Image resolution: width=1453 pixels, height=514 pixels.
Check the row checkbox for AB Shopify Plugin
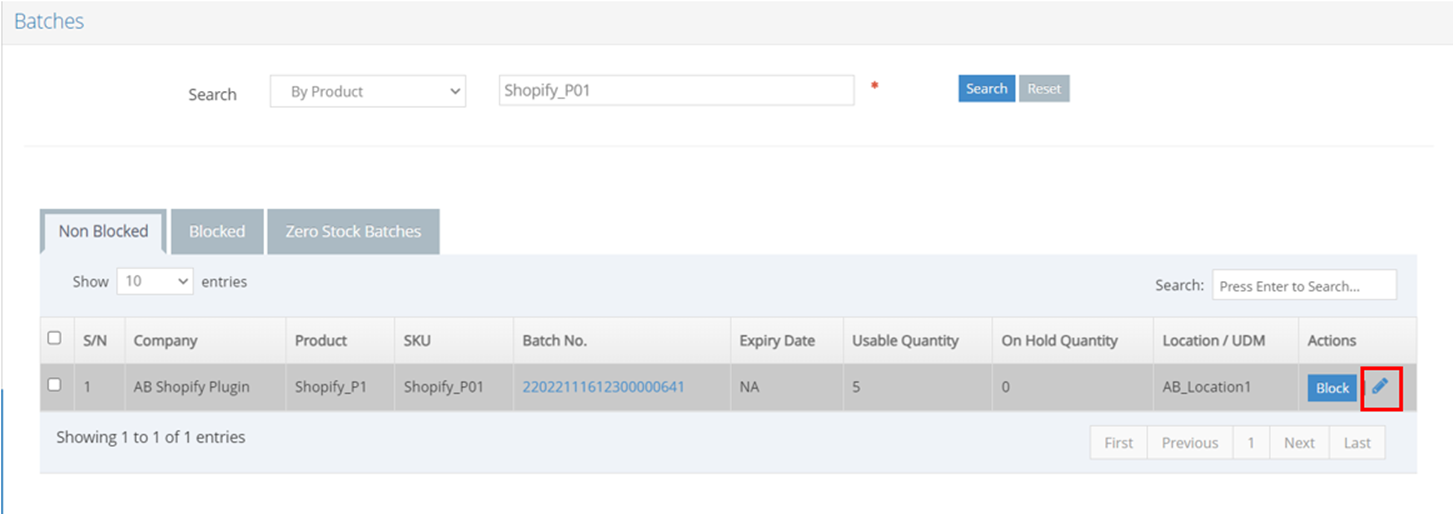pyautogui.click(x=55, y=384)
